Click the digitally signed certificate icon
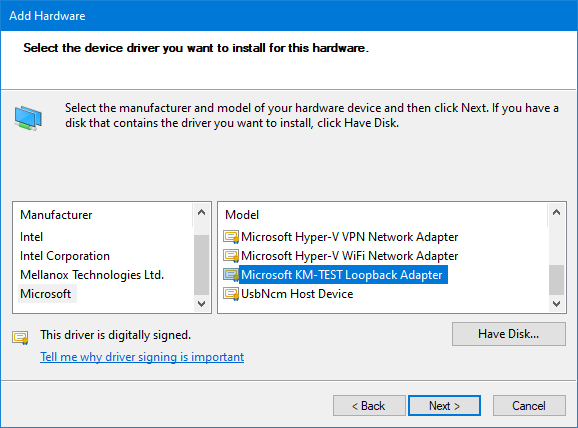 click(x=20, y=337)
